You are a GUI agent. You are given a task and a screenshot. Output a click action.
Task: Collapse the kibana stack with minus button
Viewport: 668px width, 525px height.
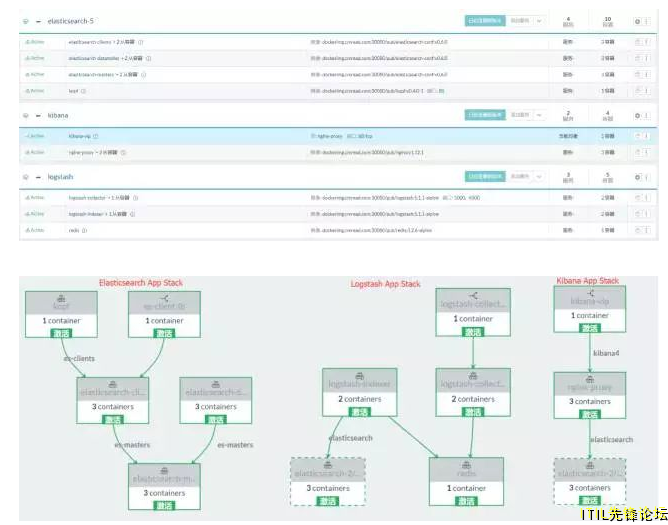[38, 115]
